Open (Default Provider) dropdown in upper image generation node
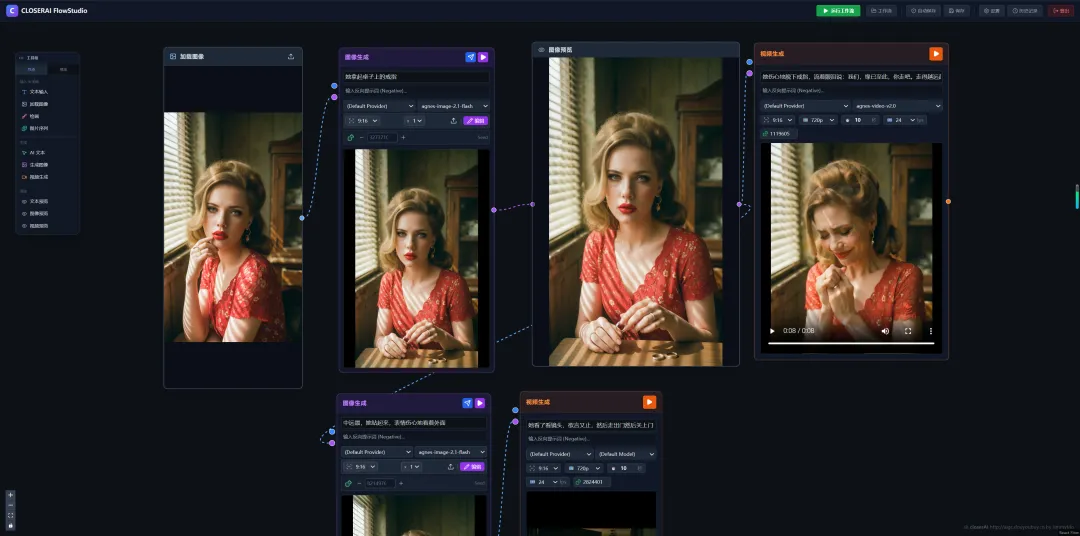 pos(379,106)
